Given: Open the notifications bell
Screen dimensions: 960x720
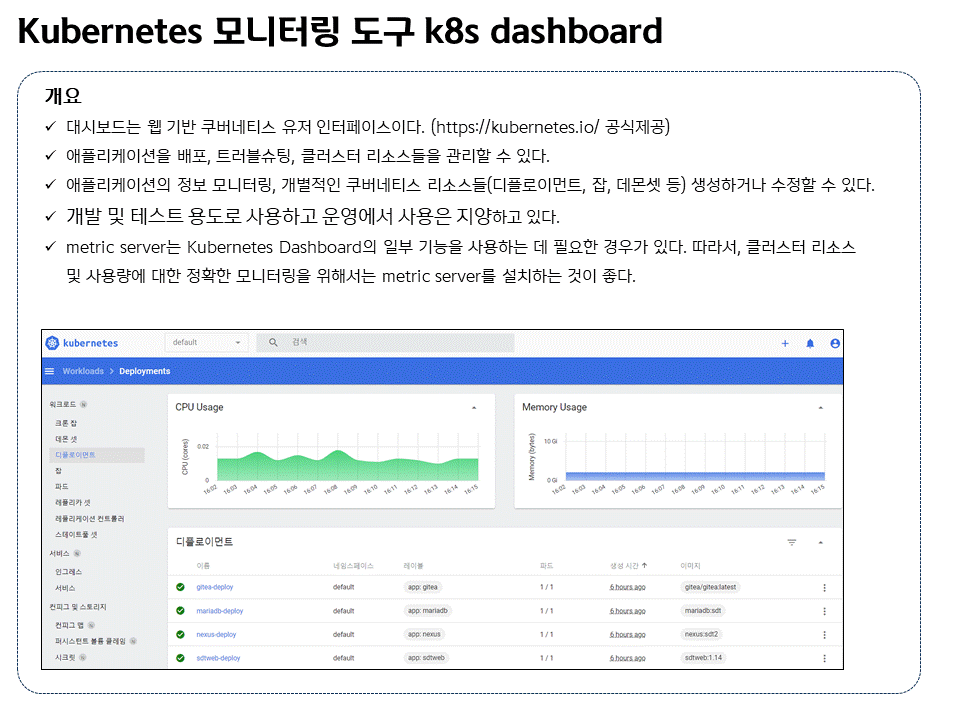Looking at the screenshot, I should pos(810,343).
